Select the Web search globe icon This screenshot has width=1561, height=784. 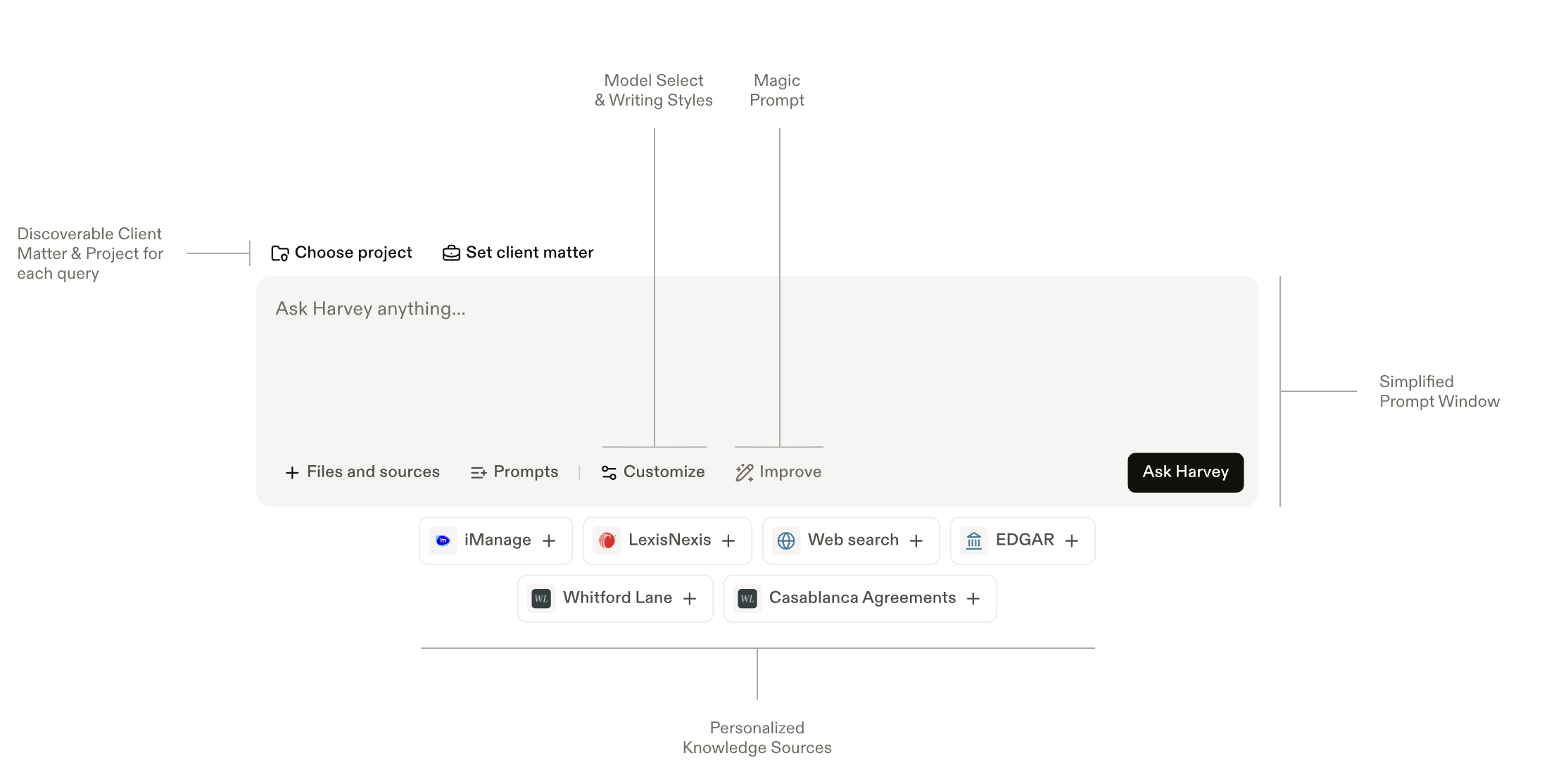coord(786,540)
